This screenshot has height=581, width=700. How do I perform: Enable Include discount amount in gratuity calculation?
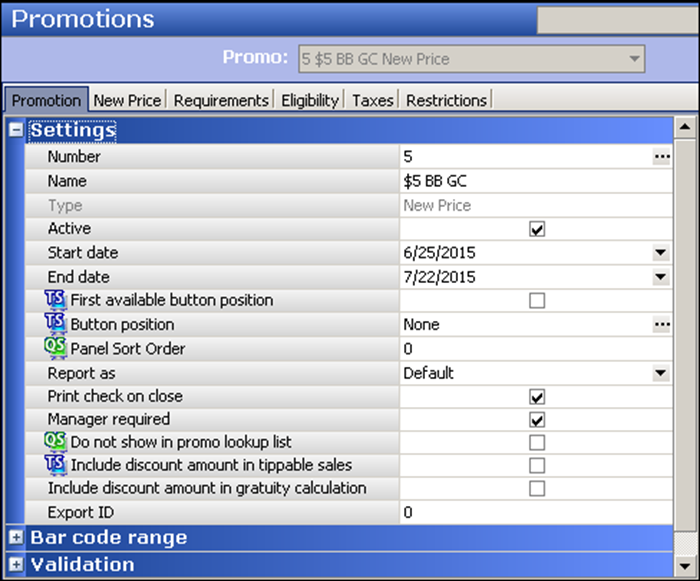(537, 489)
